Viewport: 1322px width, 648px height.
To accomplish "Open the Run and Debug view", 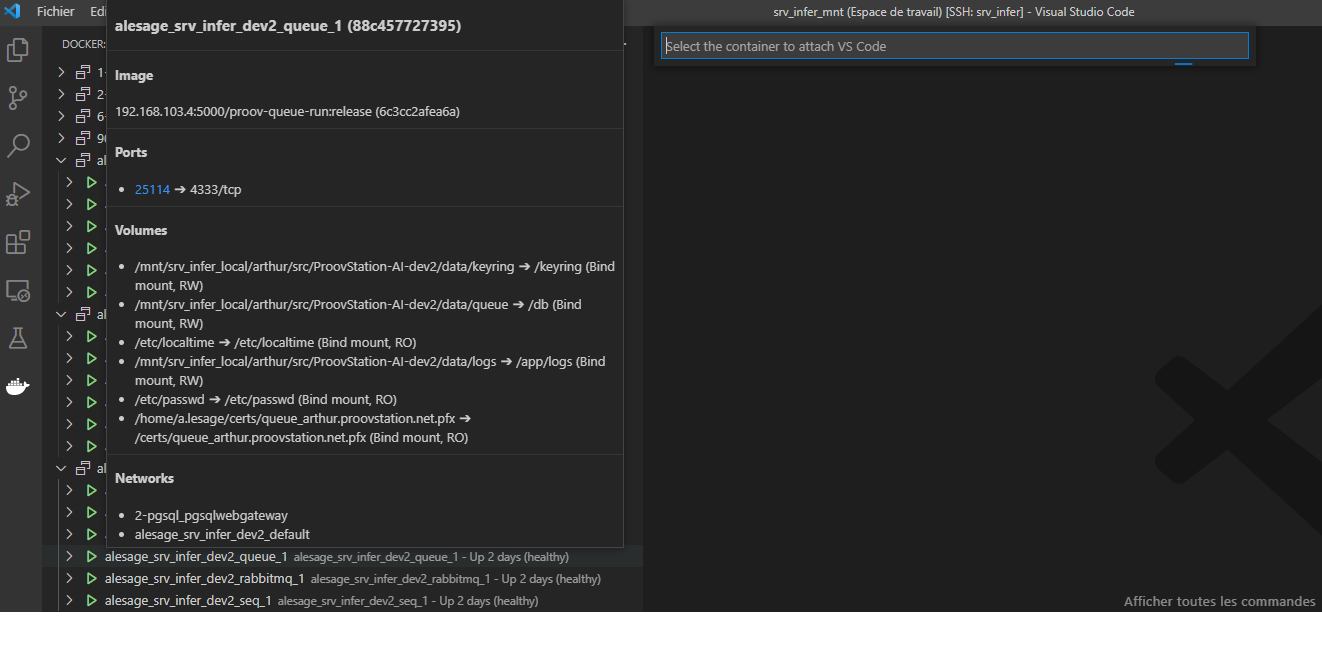I will (16, 194).
